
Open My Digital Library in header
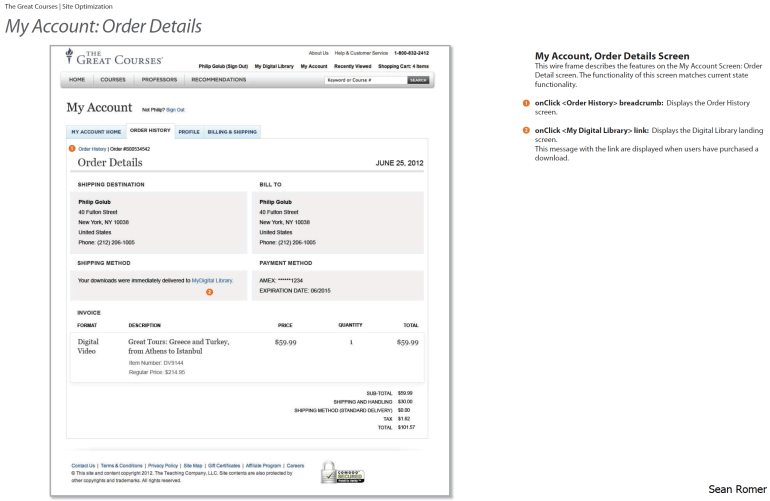coord(274,66)
